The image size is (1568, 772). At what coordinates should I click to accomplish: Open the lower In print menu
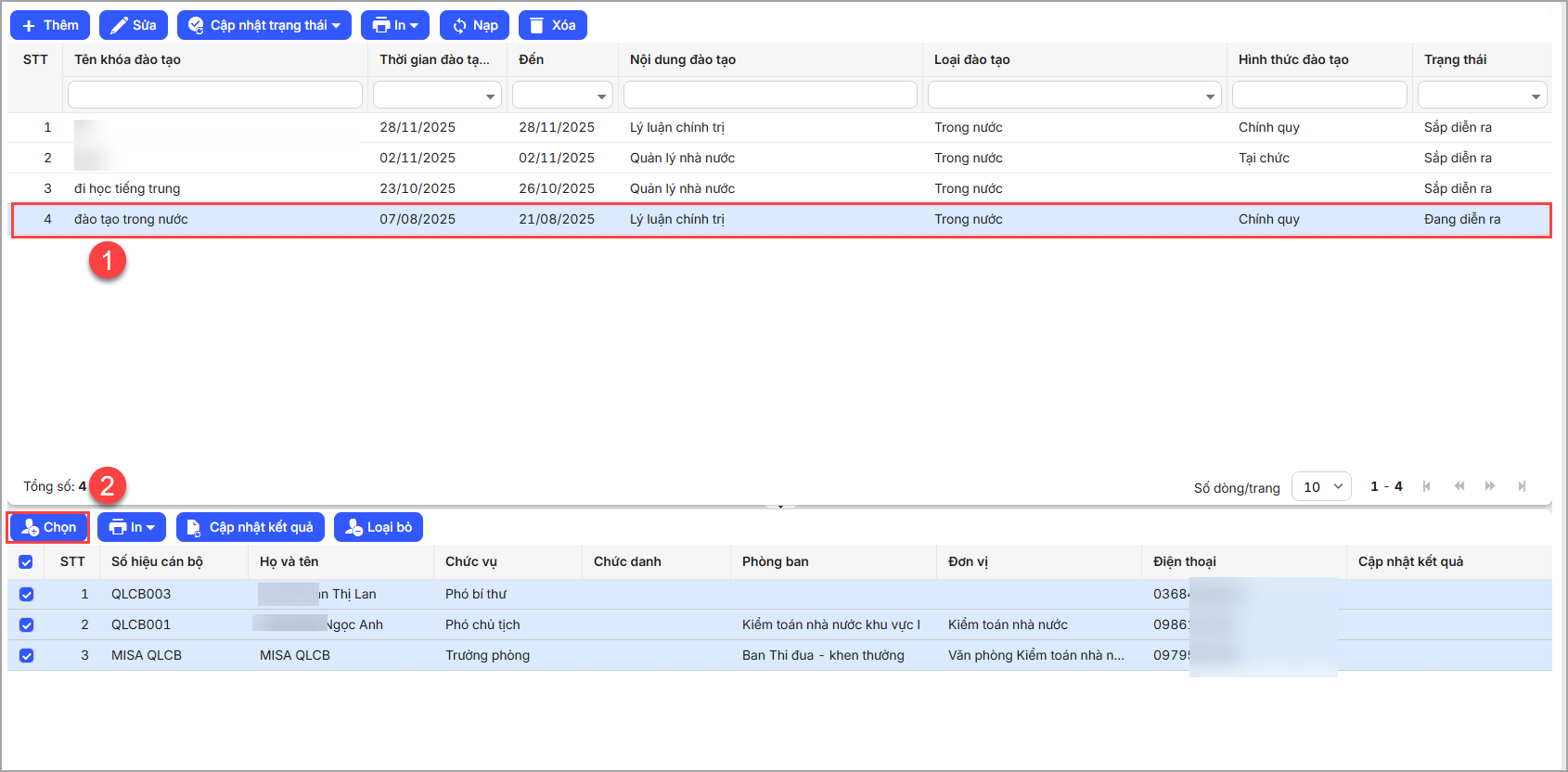coord(131,527)
